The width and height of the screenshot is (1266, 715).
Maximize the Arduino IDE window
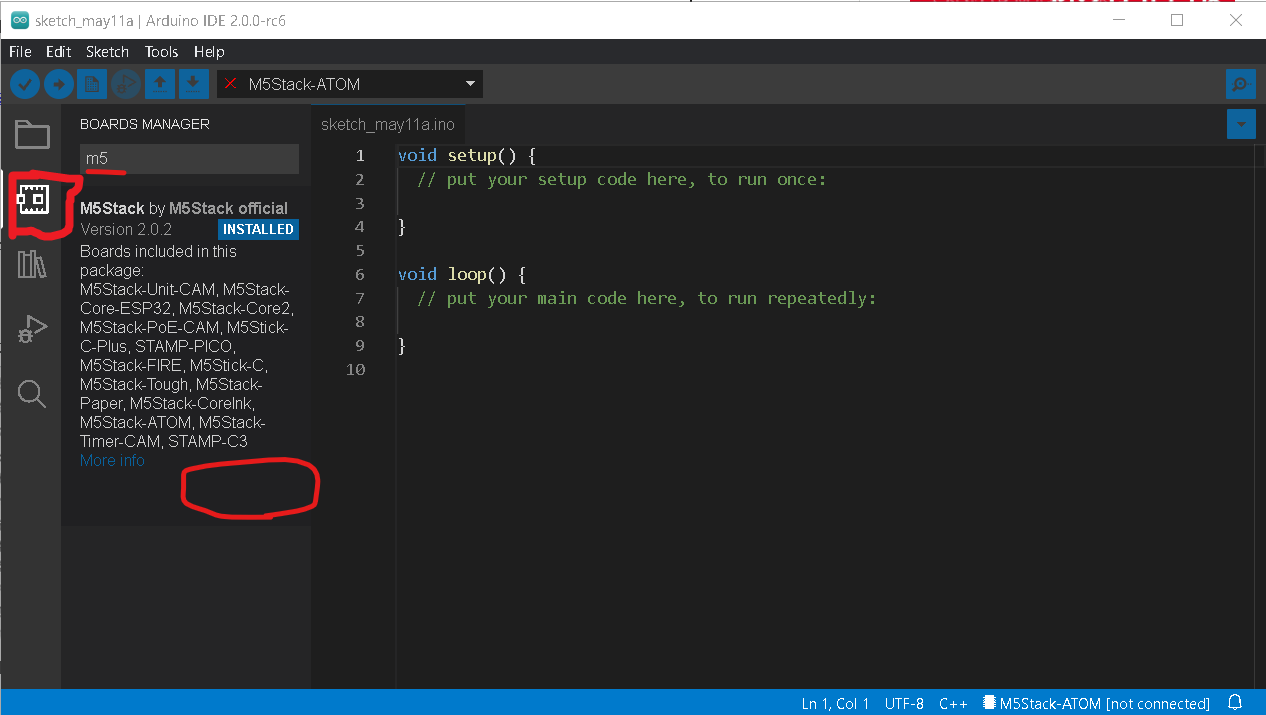1177,20
